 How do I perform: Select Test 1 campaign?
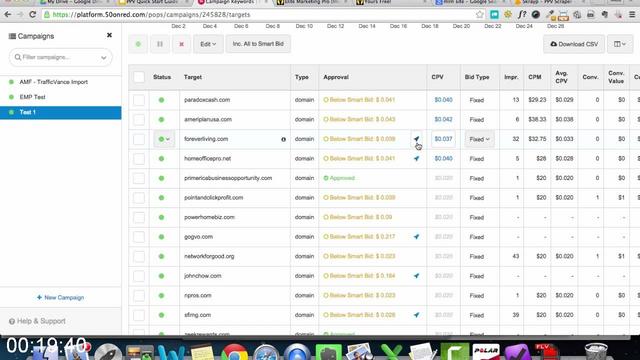point(60,112)
